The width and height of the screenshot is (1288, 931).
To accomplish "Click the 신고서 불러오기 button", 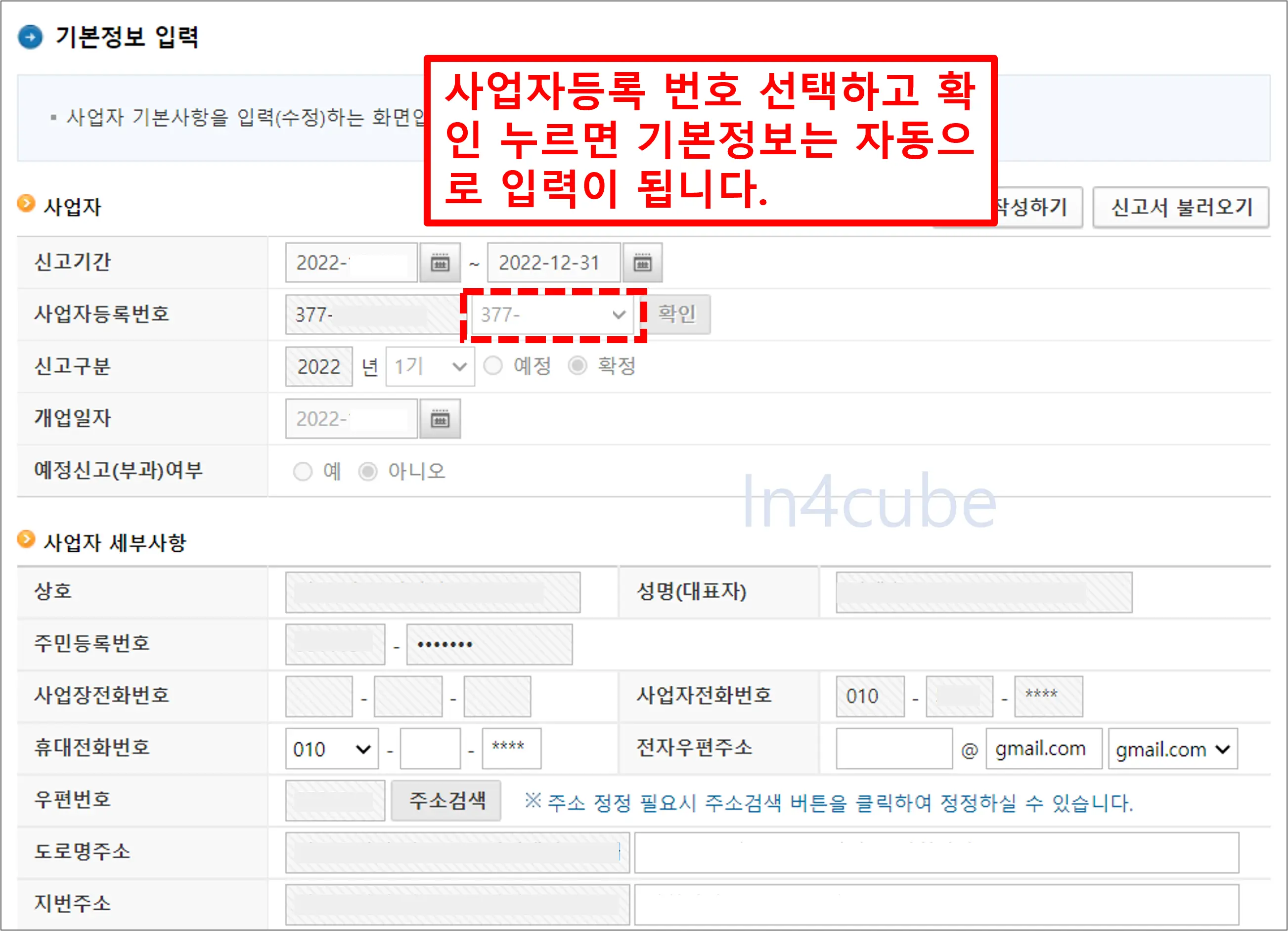I will [1181, 207].
